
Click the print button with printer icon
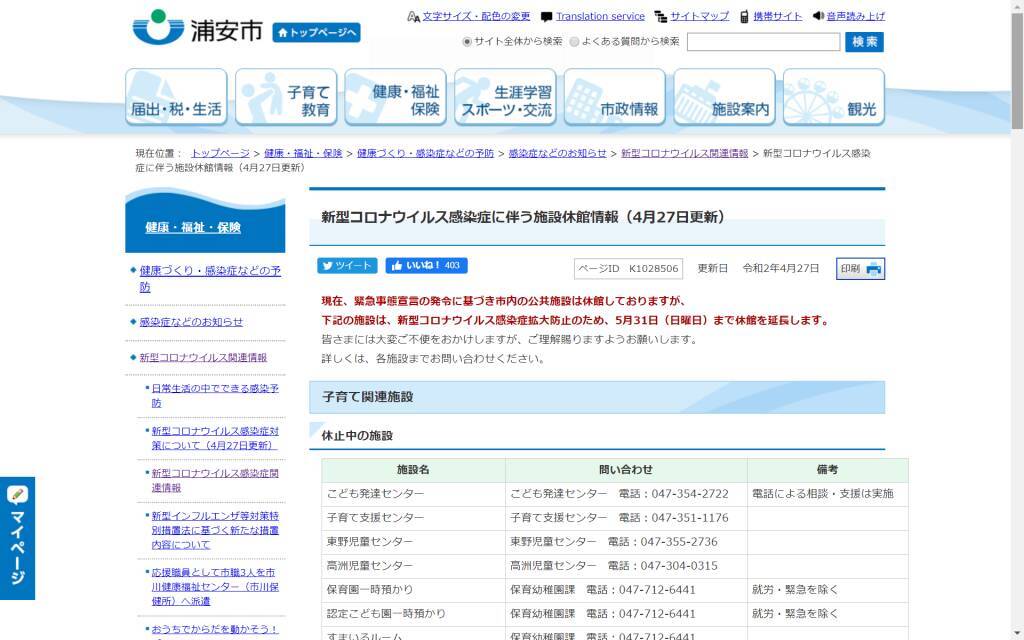861,268
